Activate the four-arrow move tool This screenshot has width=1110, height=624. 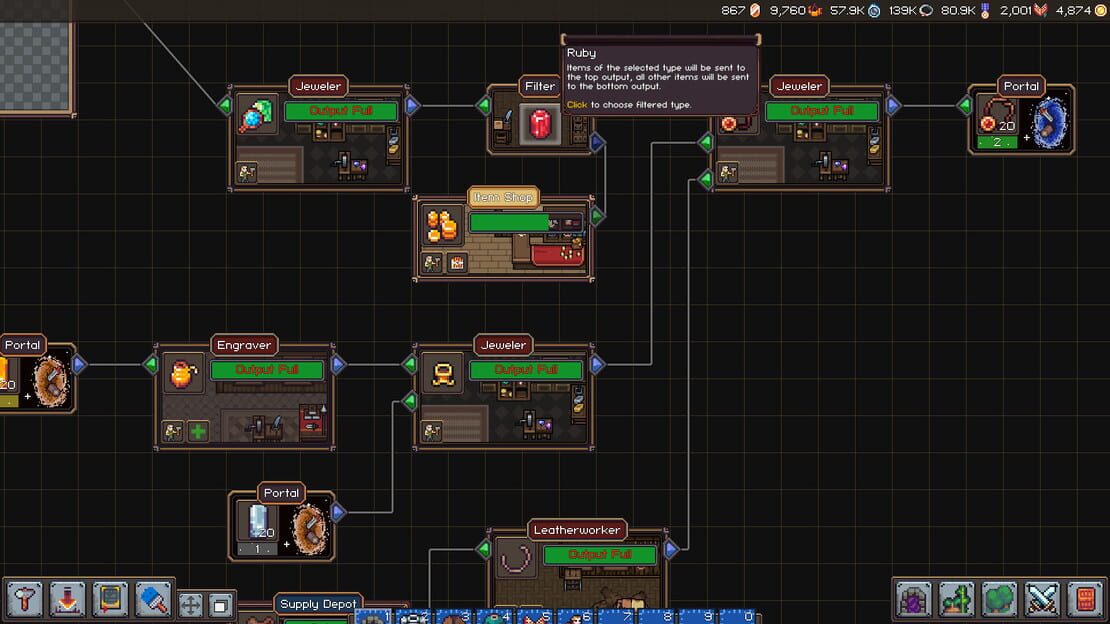tap(190, 606)
